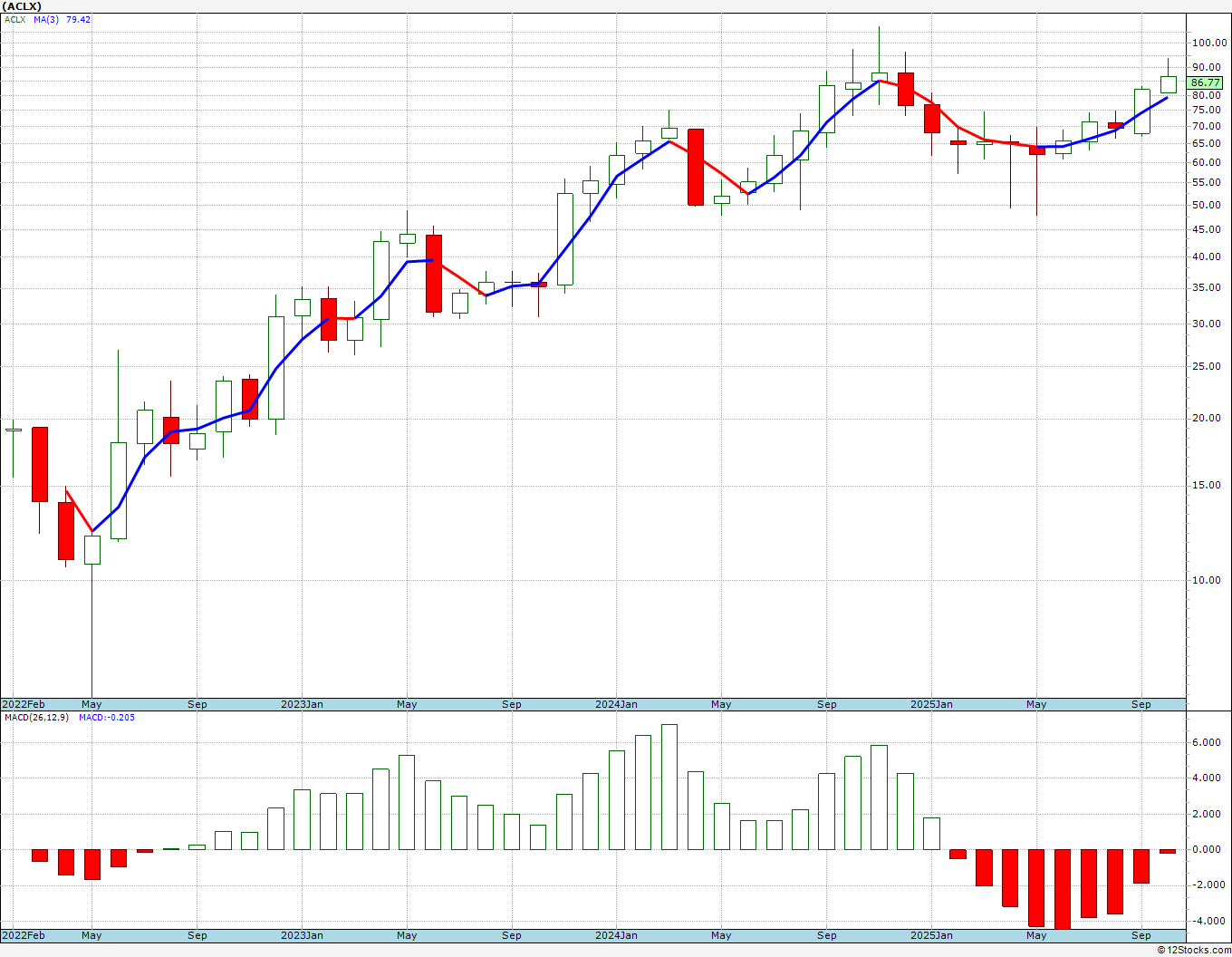Screen dimensions: 1232x957
Task: Select the 80.00 price axis label
Action: (x=1207, y=95)
